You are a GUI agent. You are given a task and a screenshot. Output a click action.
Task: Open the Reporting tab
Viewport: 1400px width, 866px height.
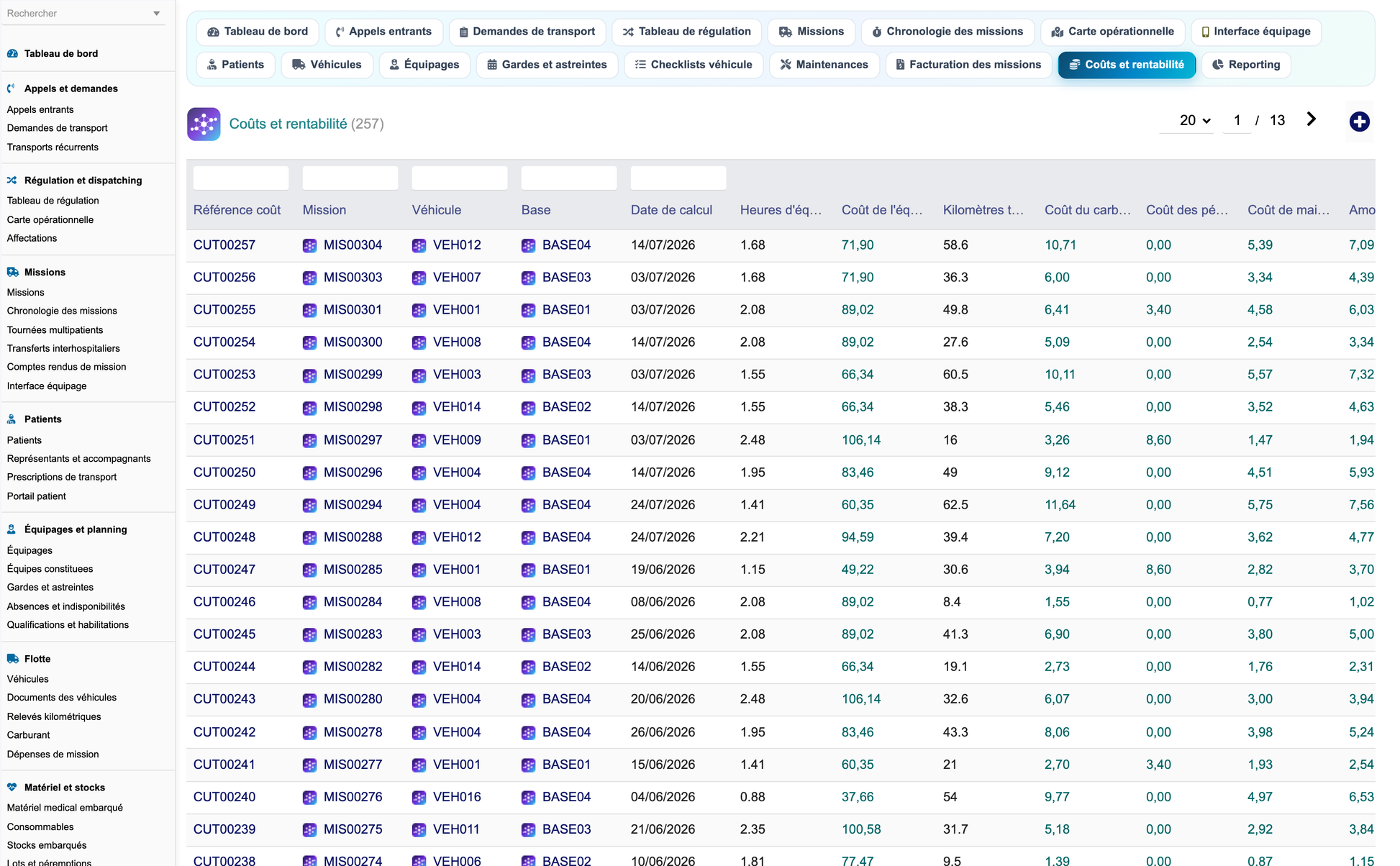(x=1246, y=65)
